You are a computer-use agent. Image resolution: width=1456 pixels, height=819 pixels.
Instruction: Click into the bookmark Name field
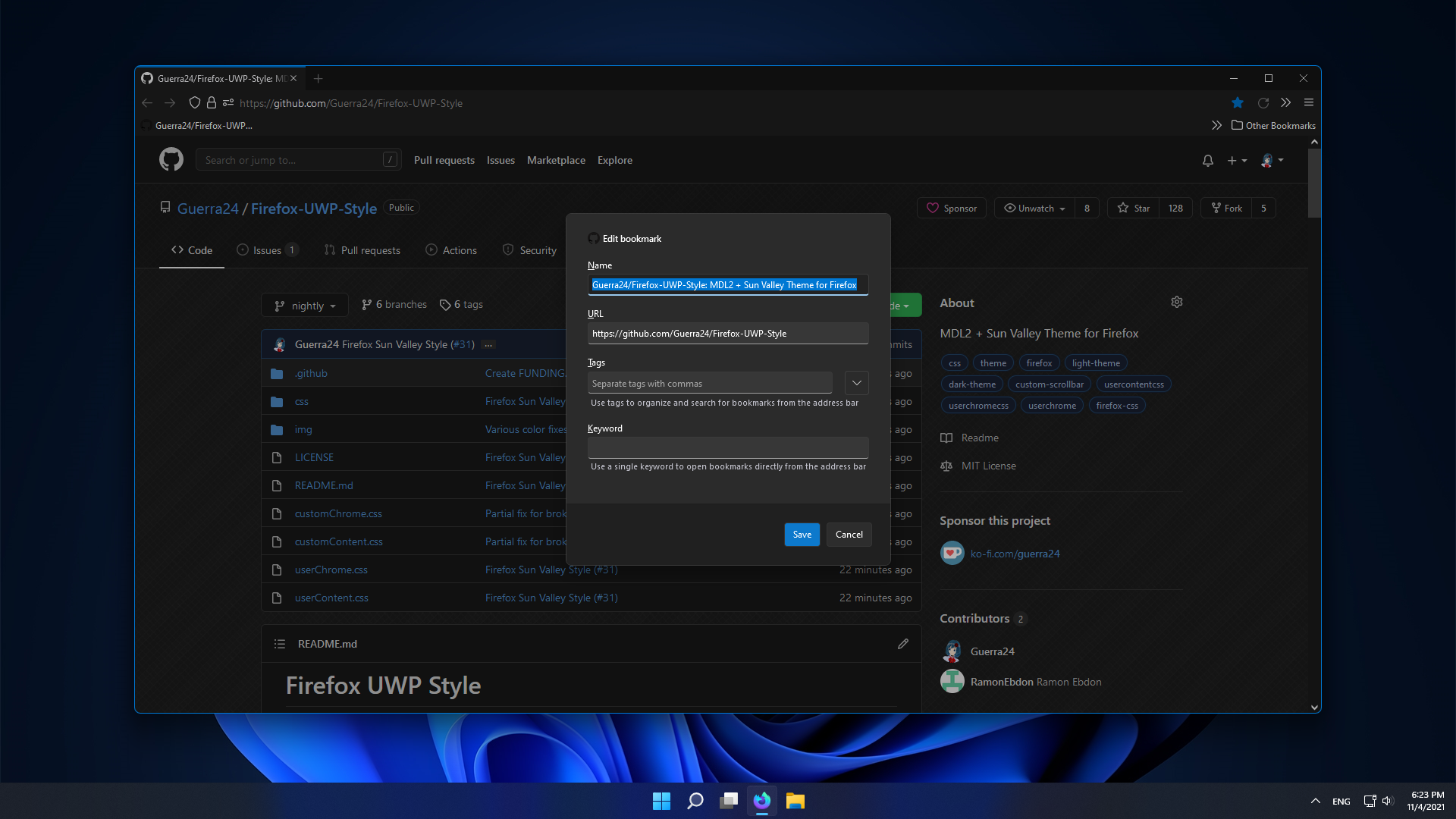point(728,285)
